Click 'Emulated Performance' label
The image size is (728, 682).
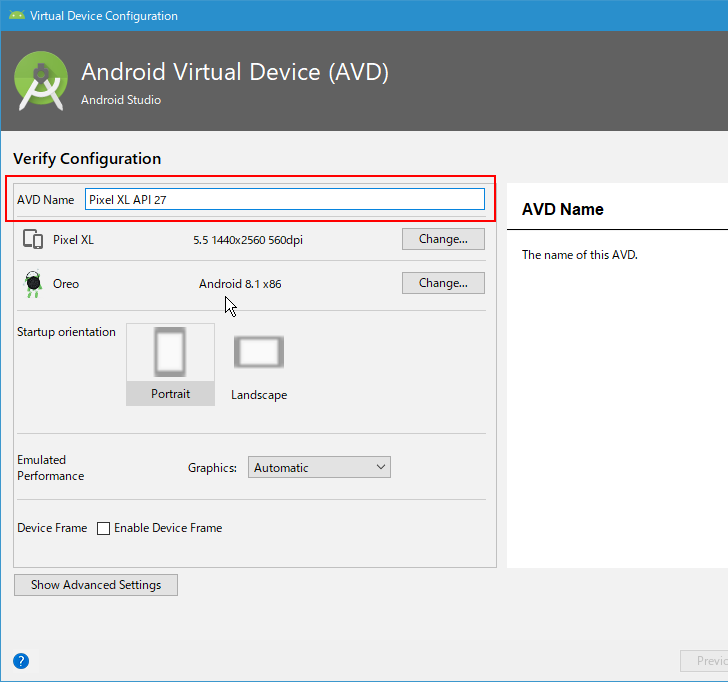(51, 468)
